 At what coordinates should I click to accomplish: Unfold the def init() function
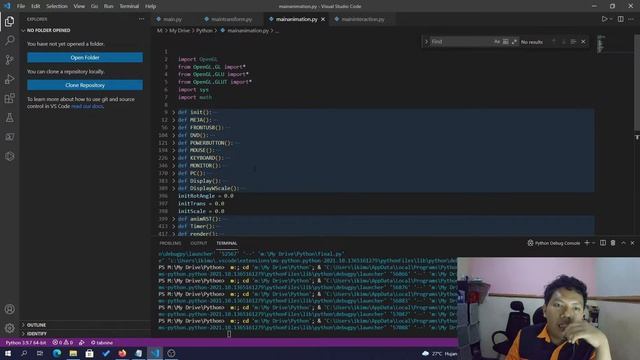(173, 112)
